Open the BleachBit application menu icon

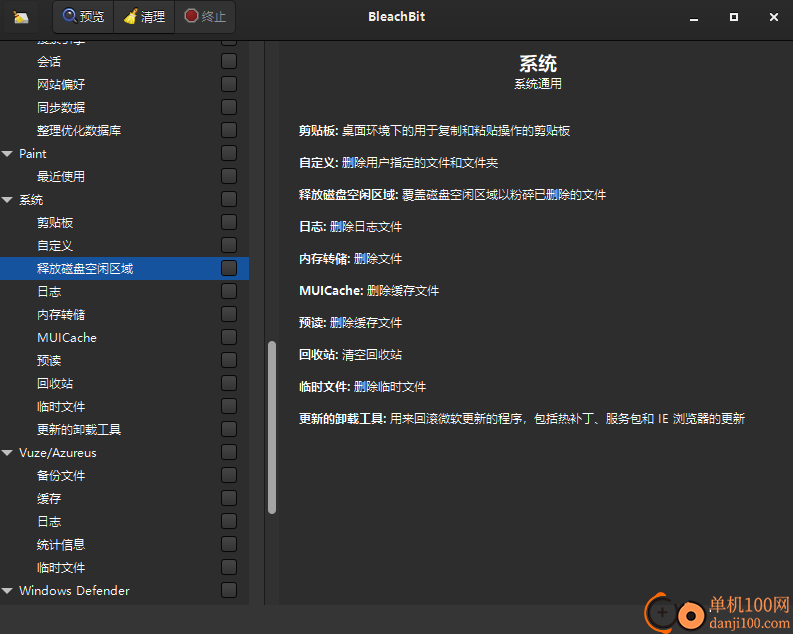21,18
